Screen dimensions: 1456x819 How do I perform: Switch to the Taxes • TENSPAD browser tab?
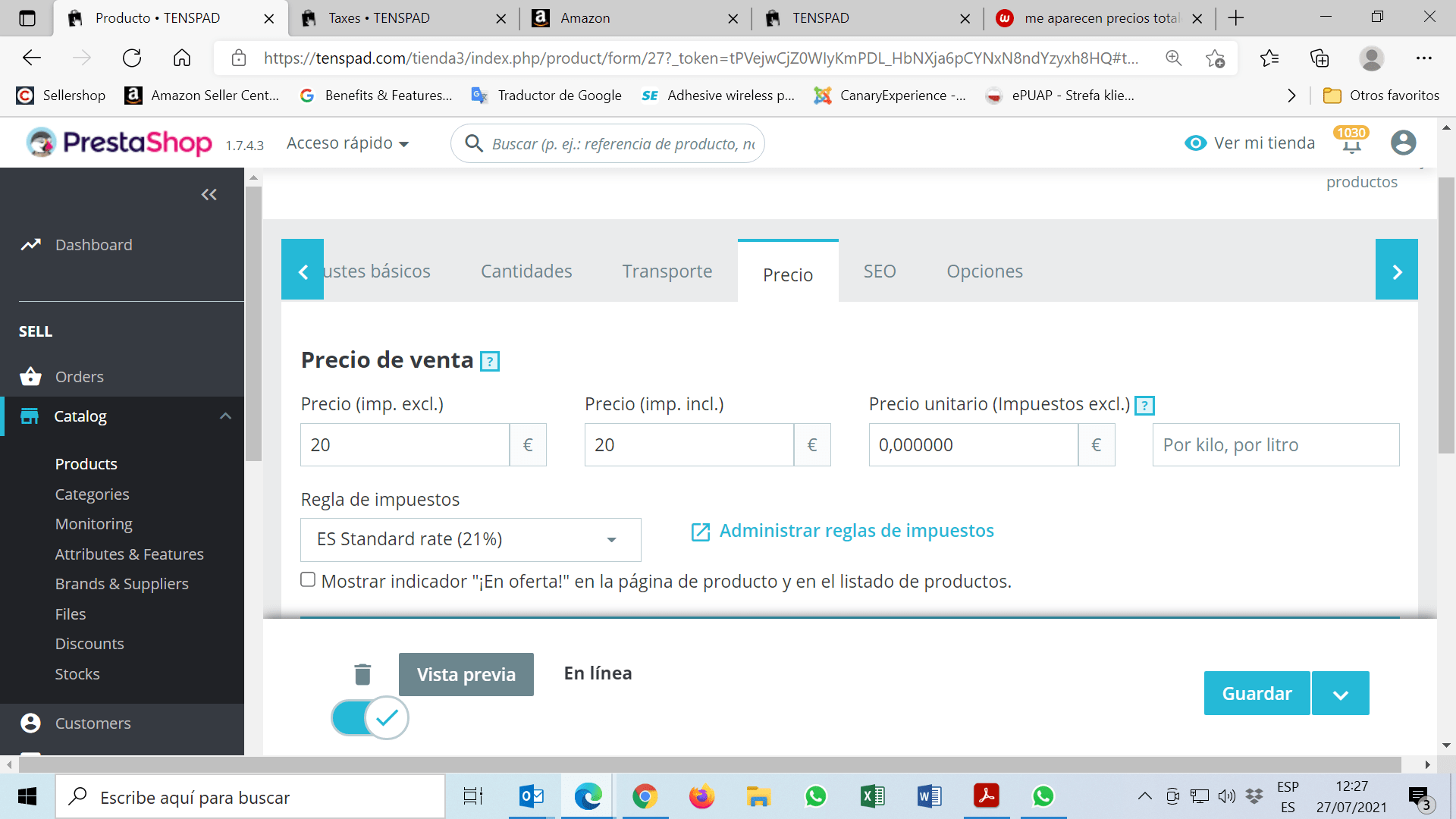402,18
